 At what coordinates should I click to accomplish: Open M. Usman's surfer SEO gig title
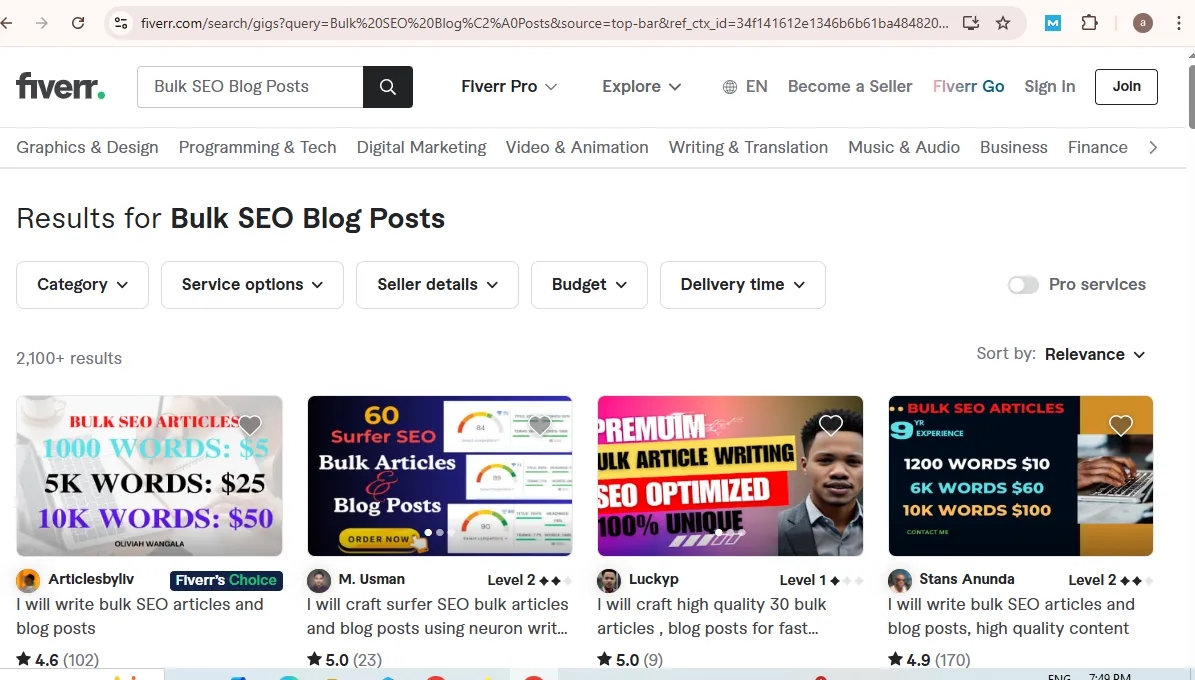point(437,616)
